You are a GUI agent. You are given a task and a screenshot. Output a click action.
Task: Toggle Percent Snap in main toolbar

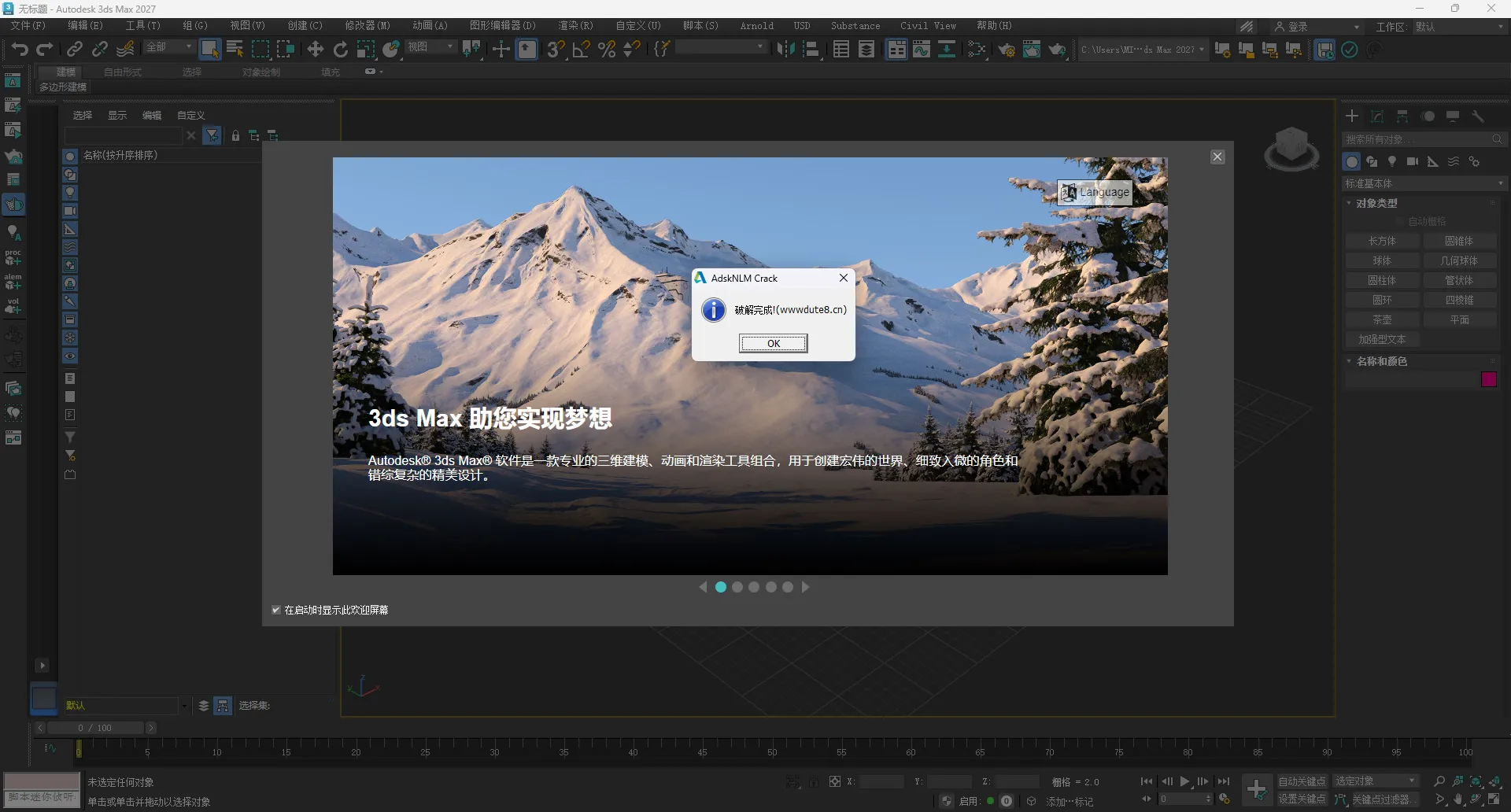[x=607, y=50]
